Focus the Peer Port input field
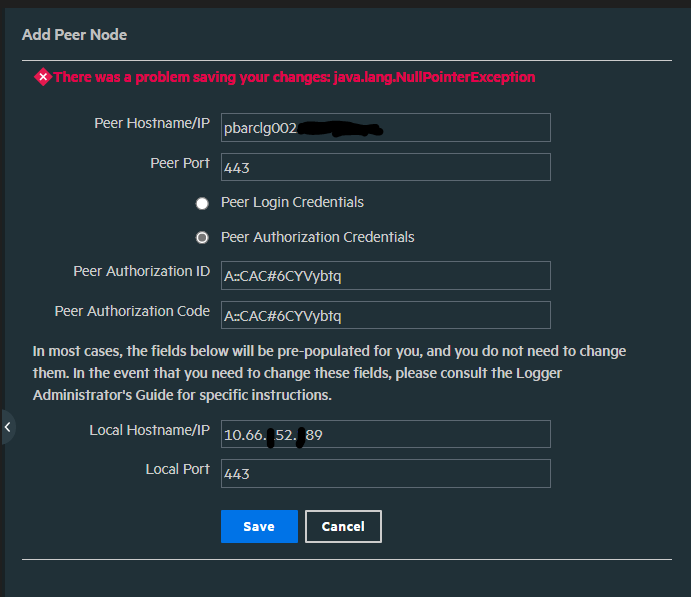691x597 pixels. [385, 167]
